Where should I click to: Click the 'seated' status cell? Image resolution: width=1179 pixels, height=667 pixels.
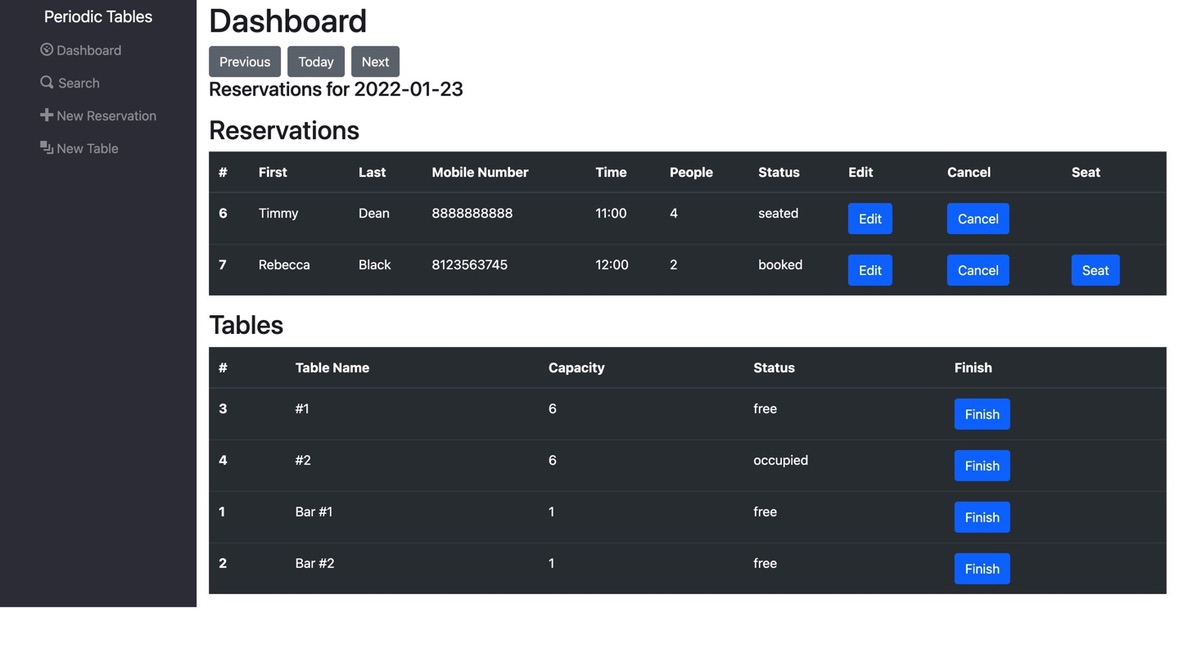[778, 214]
